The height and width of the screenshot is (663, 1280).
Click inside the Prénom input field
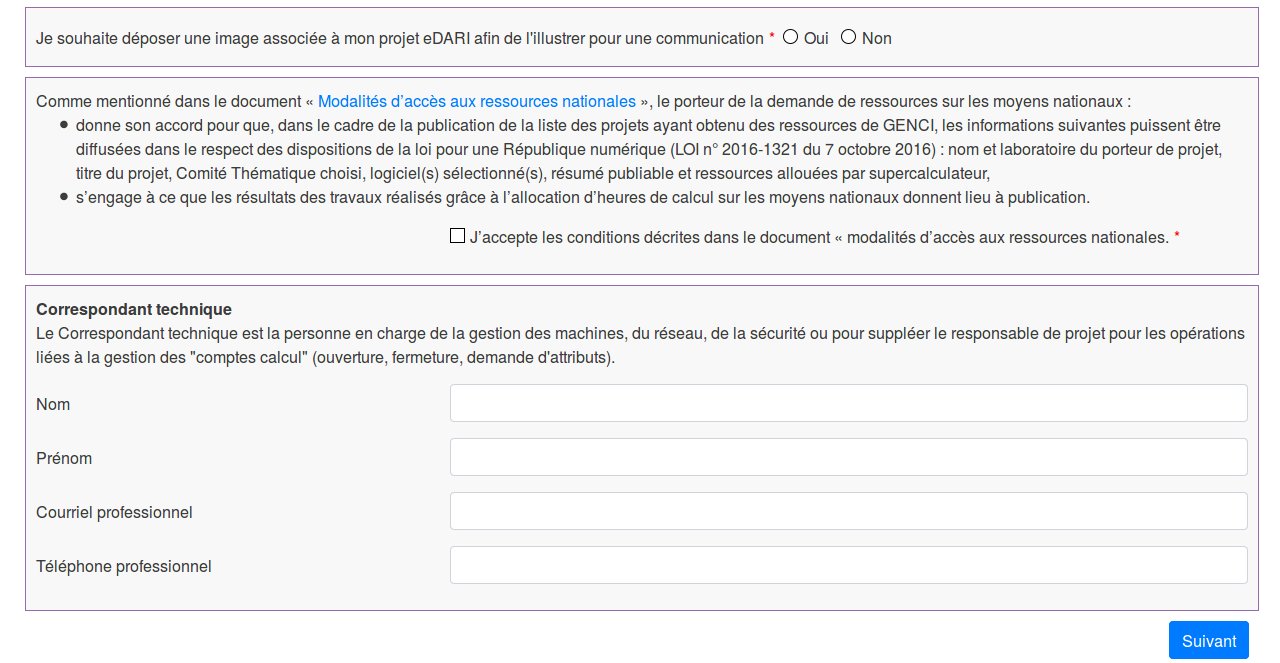[848, 457]
